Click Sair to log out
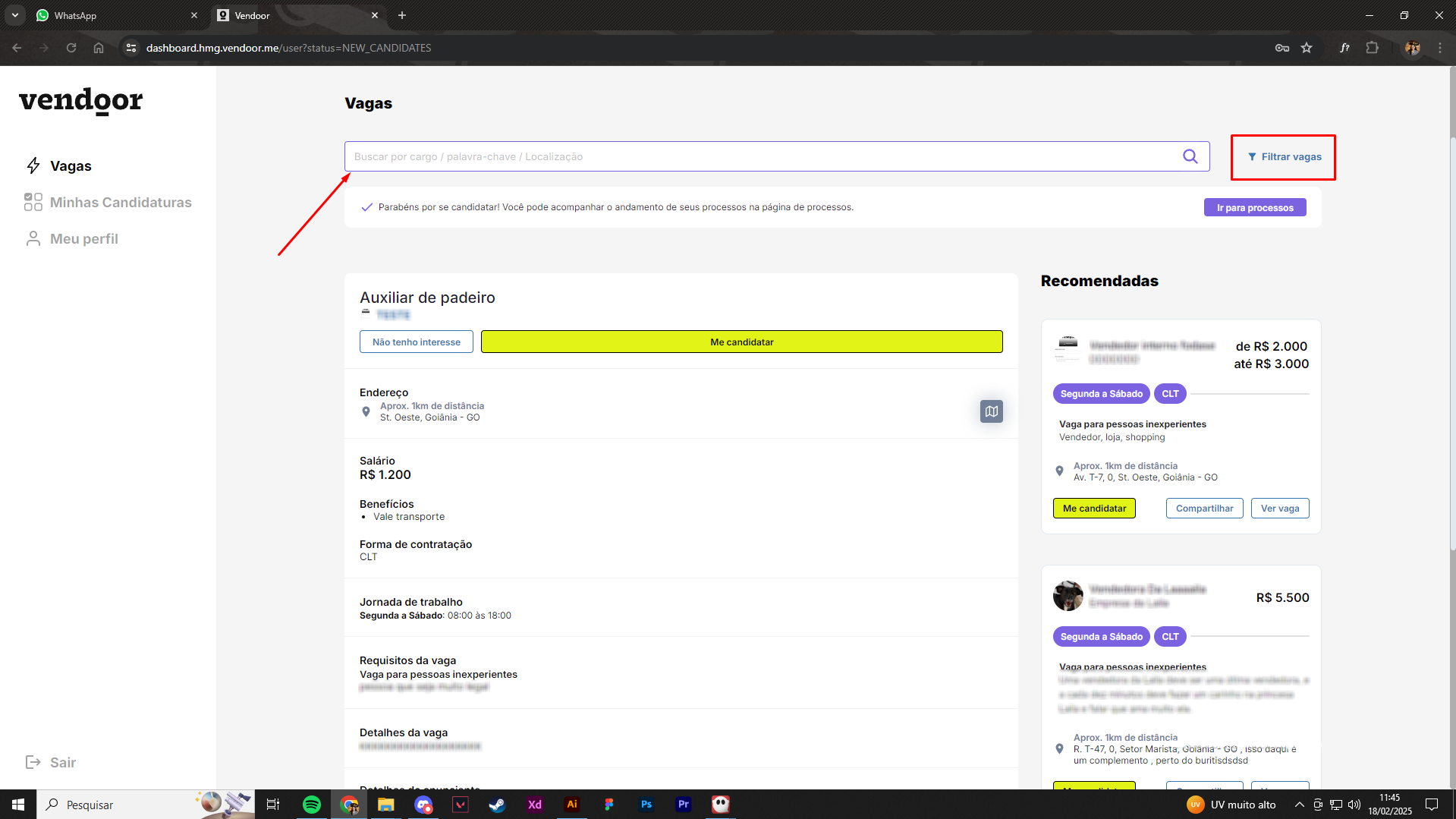The image size is (1456, 819). 62,762
